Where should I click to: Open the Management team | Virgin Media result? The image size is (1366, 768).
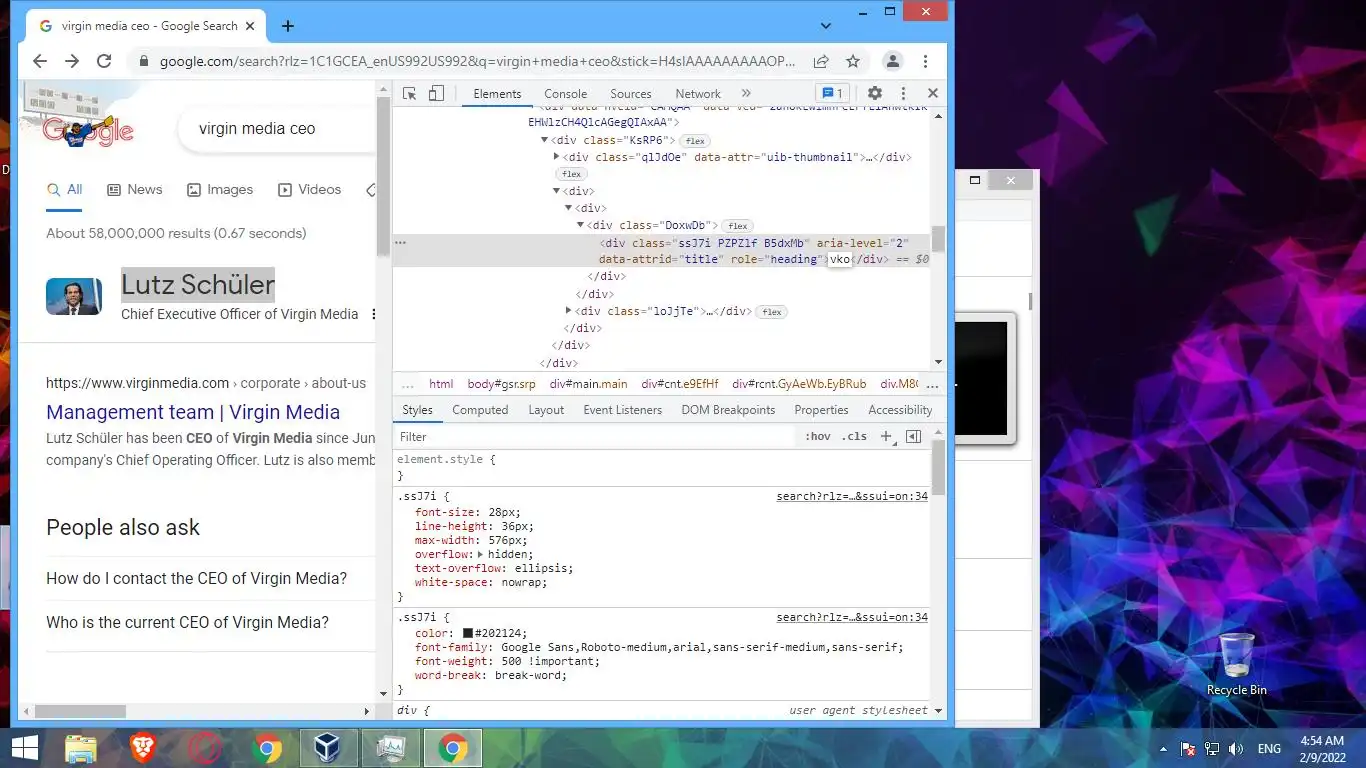[x=193, y=412]
